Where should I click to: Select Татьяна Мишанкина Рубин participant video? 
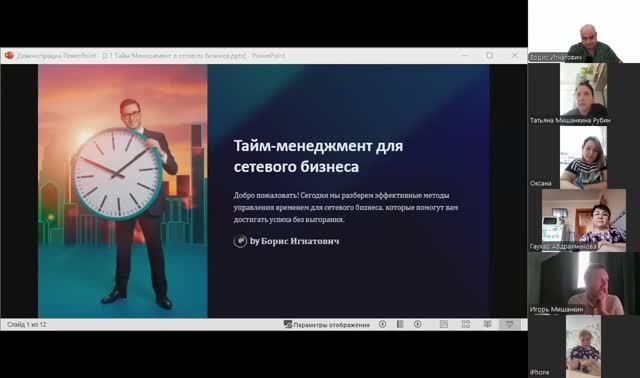pos(584,94)
